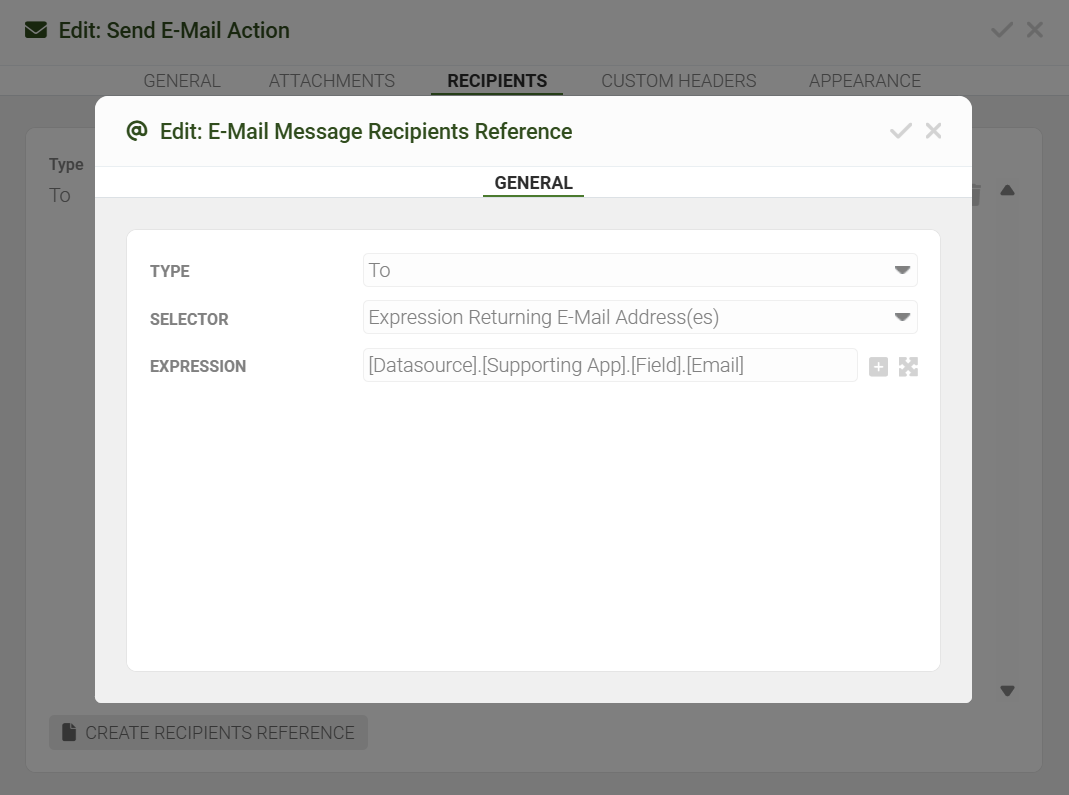This screenshot has height=795, width=1069.
Task: Close the Send E-Mail Action dialog
Action: [1035, 30]
